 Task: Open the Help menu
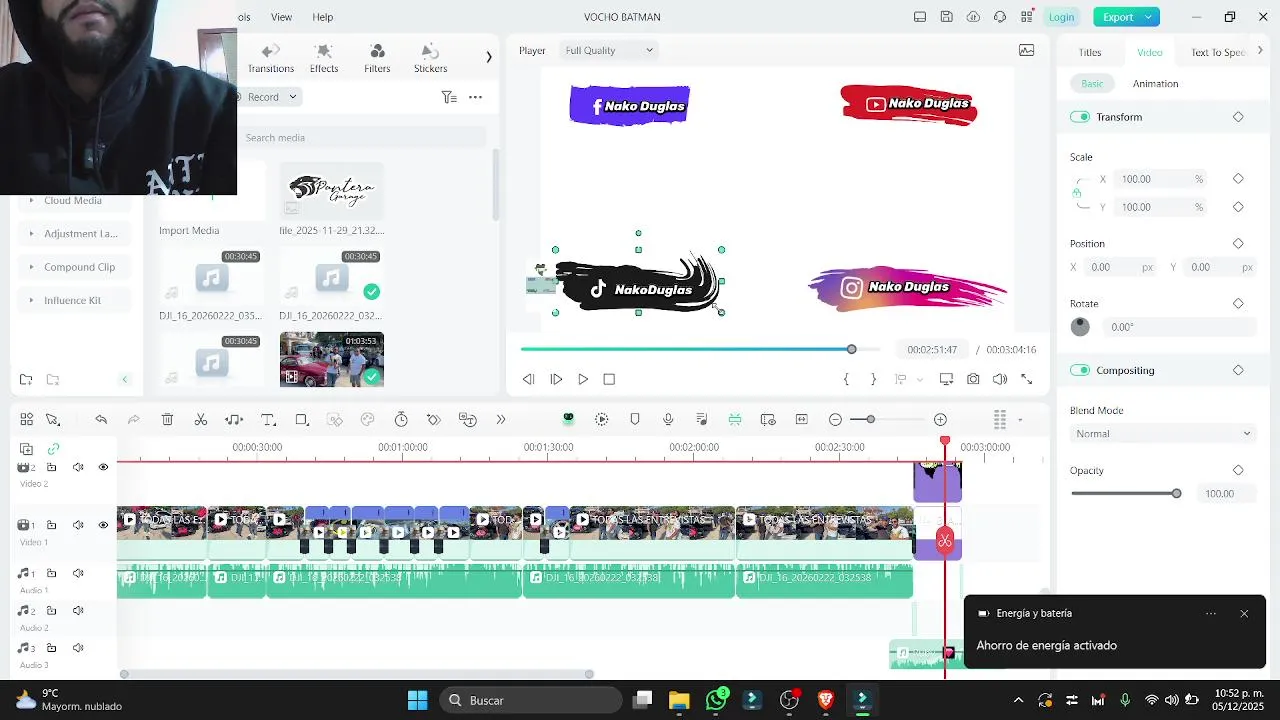(x=323, y=17)
